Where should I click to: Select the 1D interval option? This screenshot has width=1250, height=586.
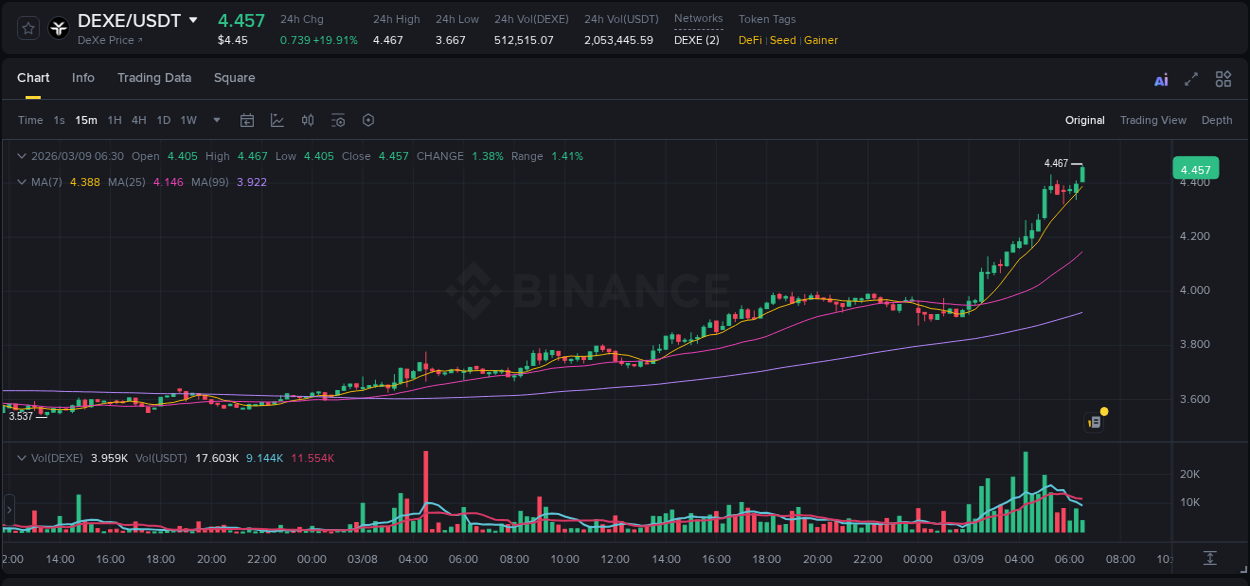point(163,120)
